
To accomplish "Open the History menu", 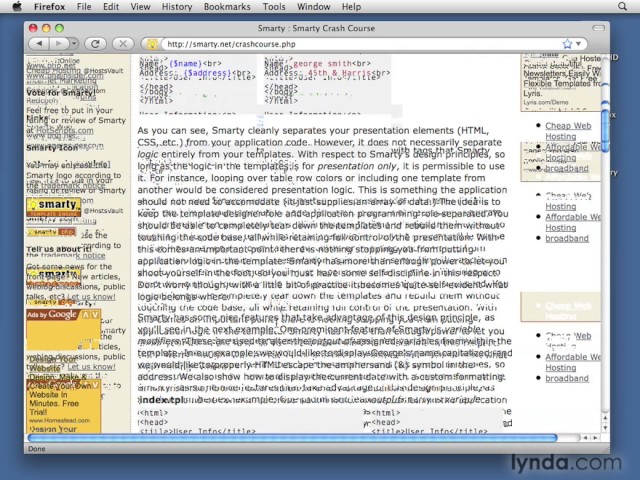I will [177, 7].
